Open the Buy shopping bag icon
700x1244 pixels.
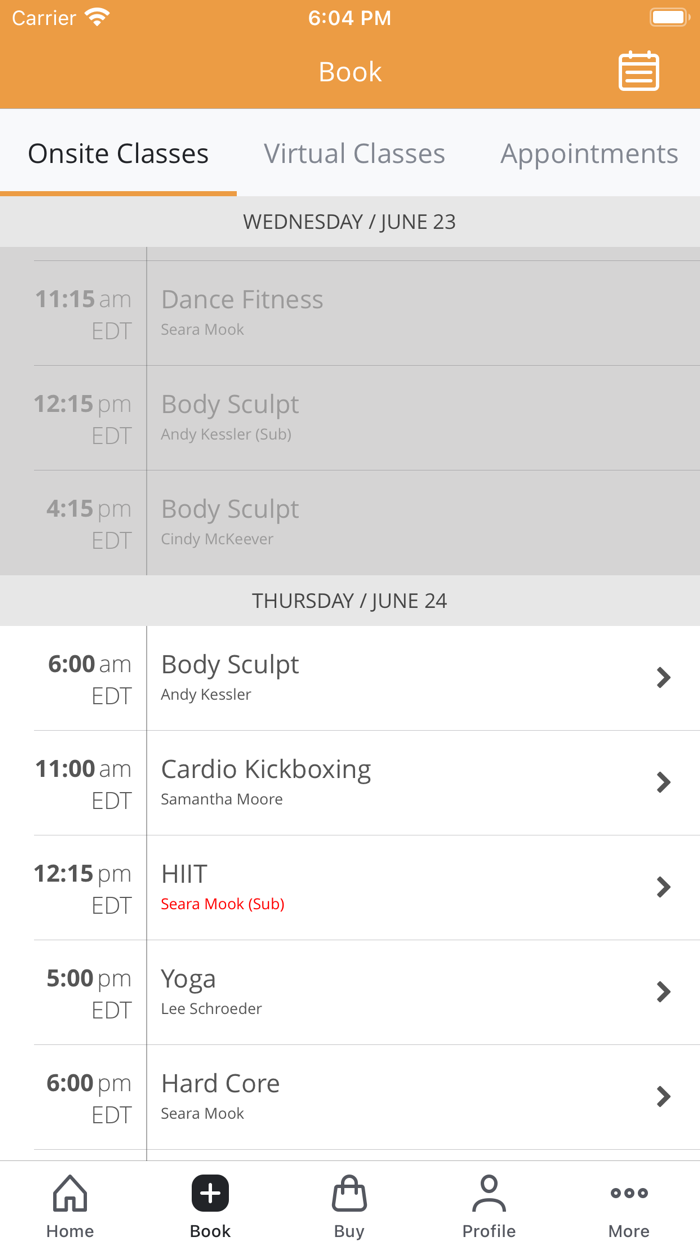click(x=349, y=1193)
